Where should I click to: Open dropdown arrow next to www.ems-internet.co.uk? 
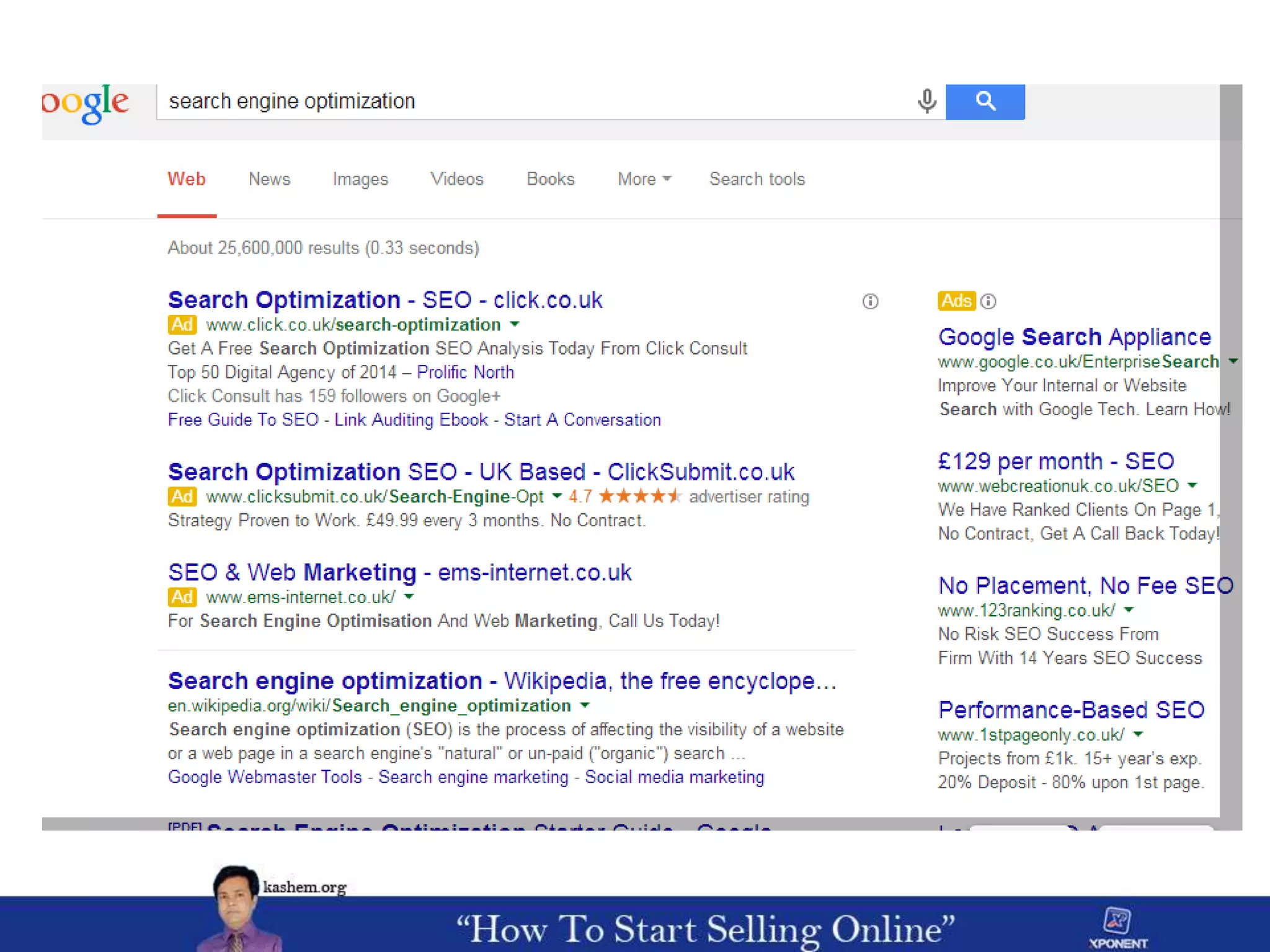pos(409,597)
